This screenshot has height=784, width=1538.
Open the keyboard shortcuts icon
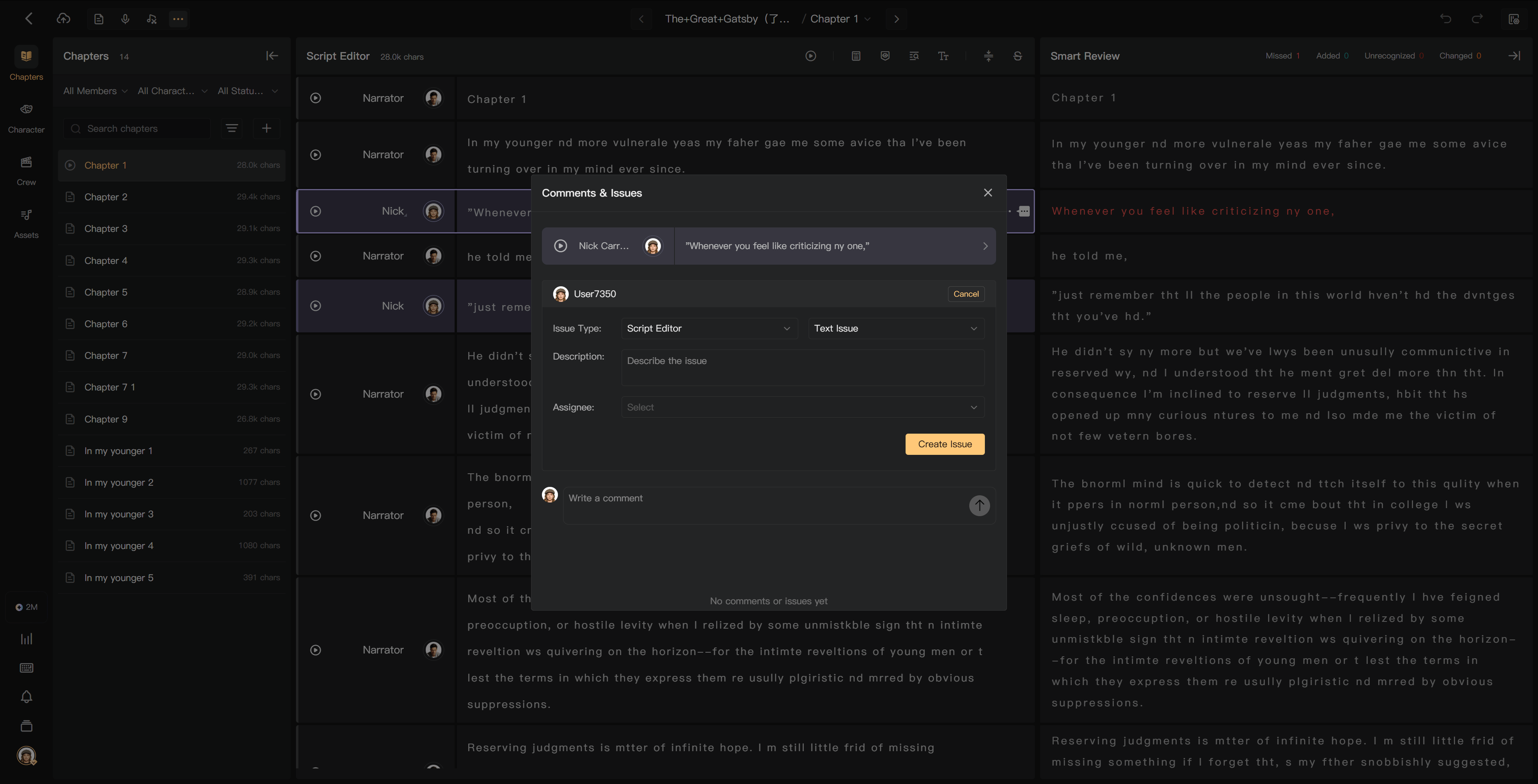click(26, 667)
